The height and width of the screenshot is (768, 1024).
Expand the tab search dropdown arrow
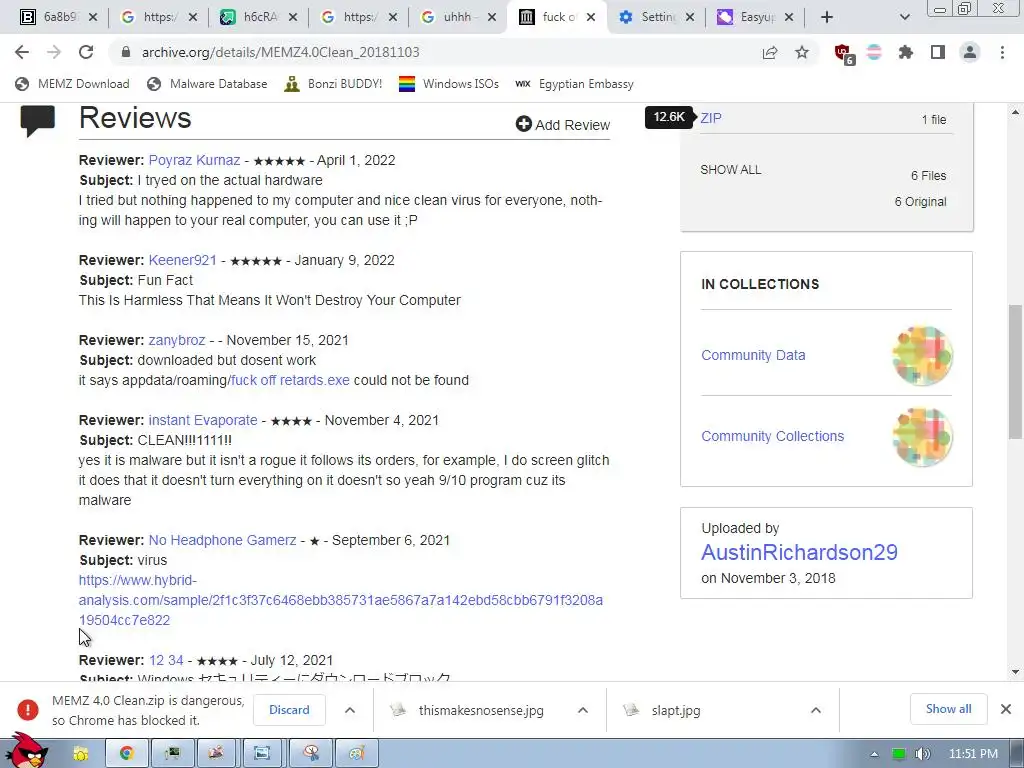[x=904, y=17]
